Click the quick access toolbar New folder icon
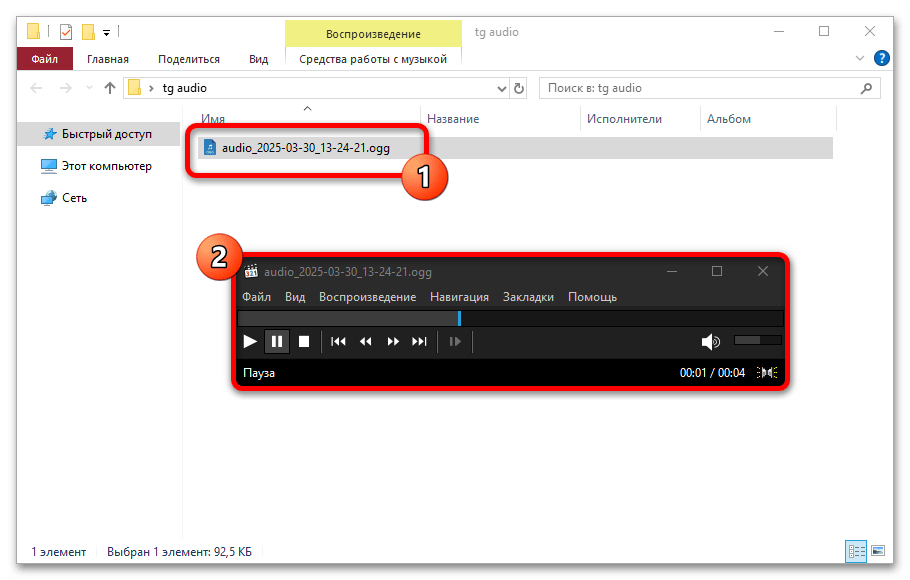Image resolution: width=910 pixels, height=580 pixels. tap(88, 31)
